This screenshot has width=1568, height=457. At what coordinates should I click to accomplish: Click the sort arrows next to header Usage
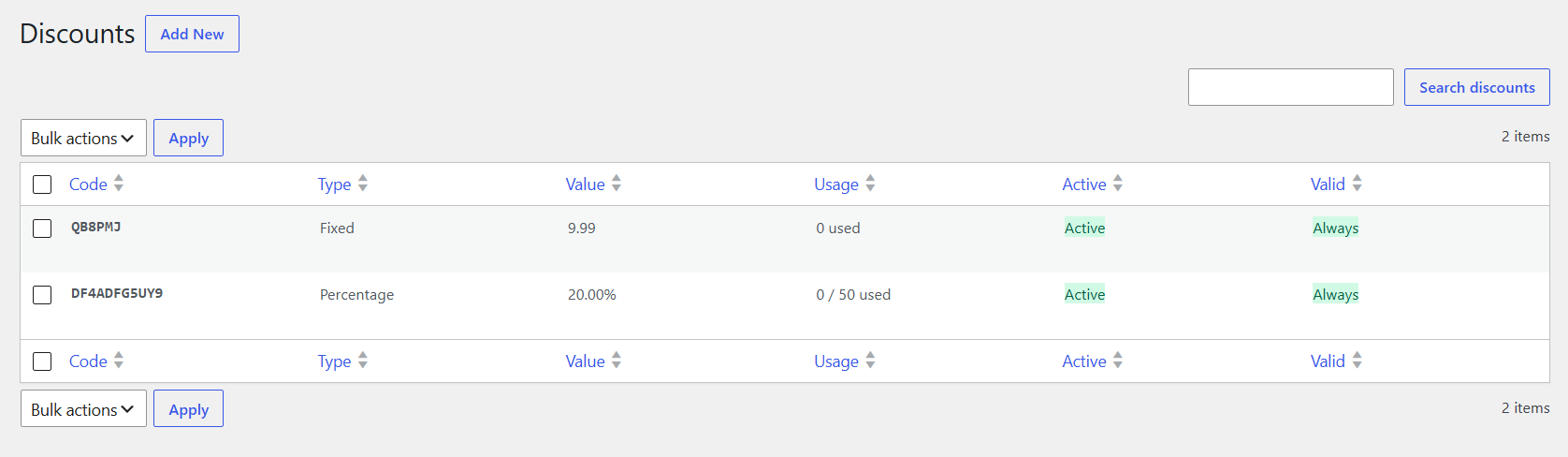click(870, 184)
